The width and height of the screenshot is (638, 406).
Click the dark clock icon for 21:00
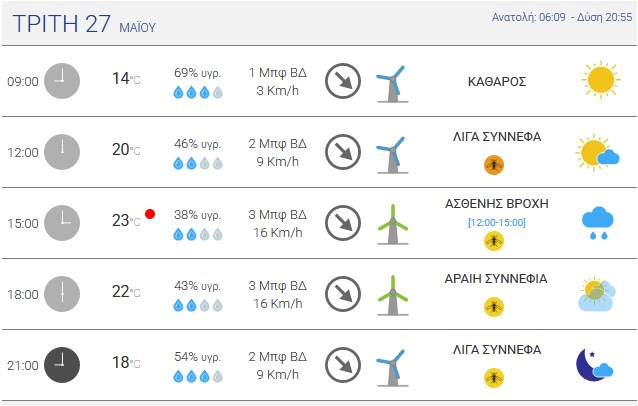coord(62,365)
